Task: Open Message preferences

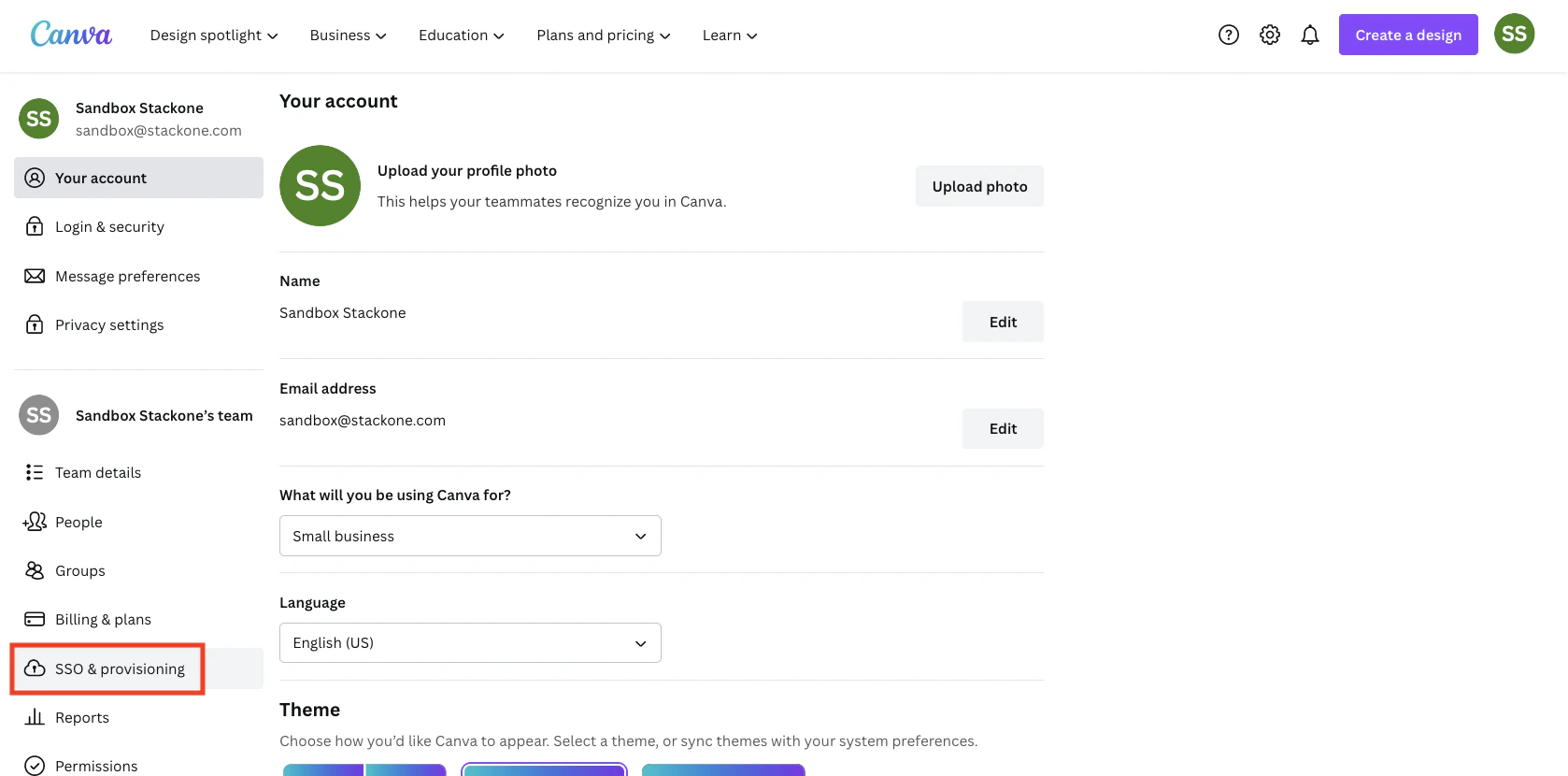Action: coord(138,276)
